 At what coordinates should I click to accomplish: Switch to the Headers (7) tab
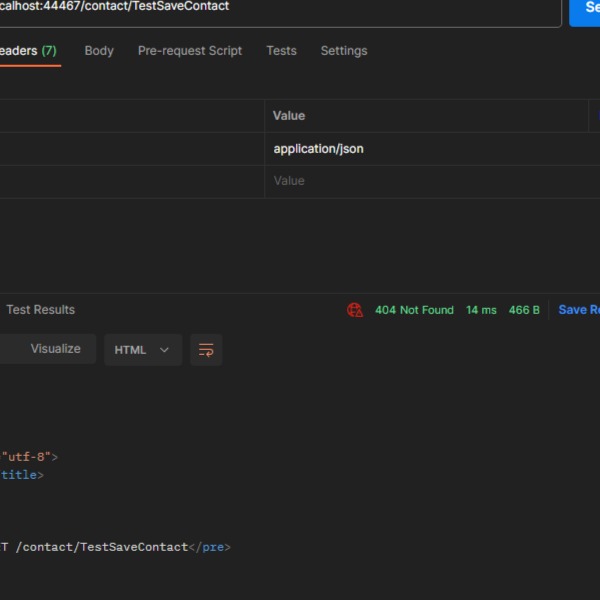[28, 51]
